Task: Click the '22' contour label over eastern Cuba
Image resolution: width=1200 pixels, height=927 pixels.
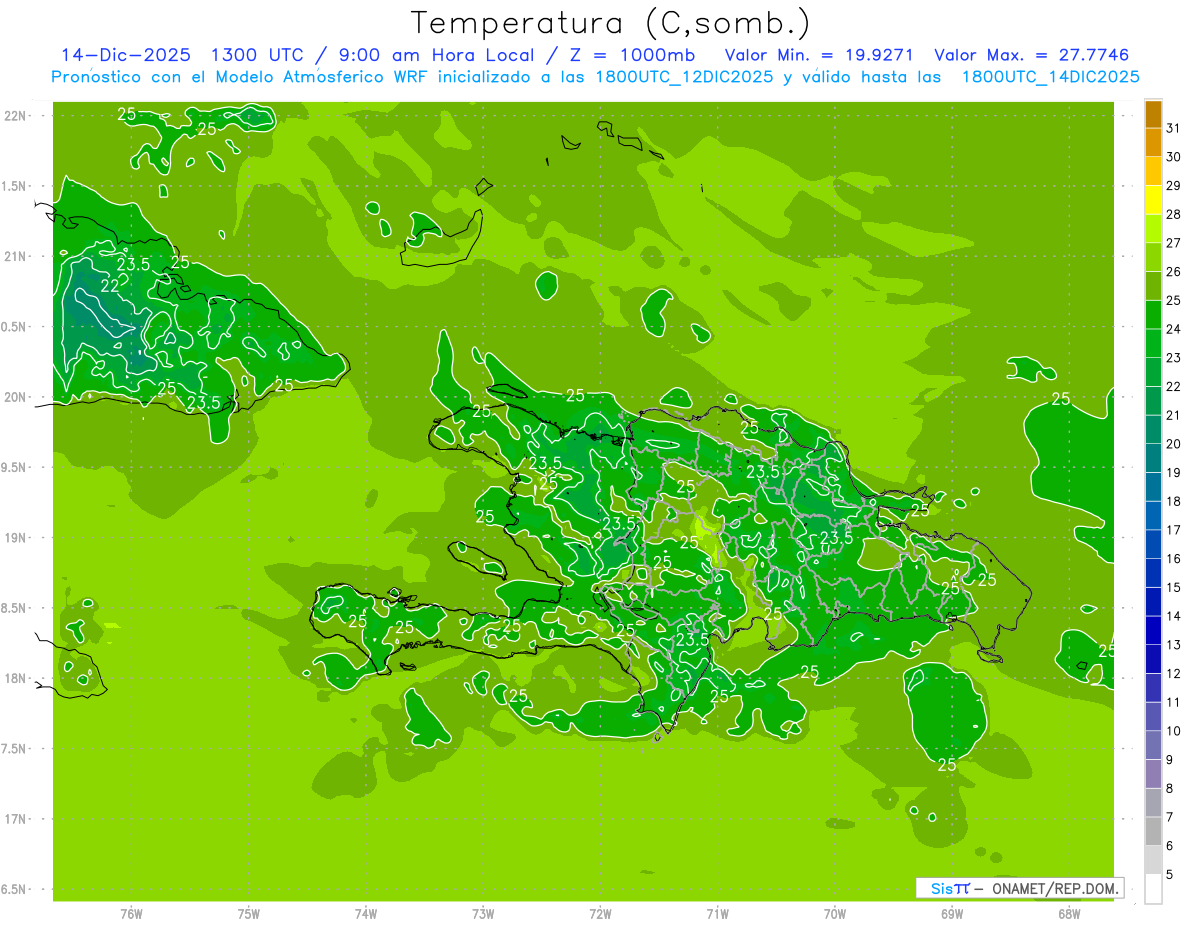Action: tap(111, 285)
